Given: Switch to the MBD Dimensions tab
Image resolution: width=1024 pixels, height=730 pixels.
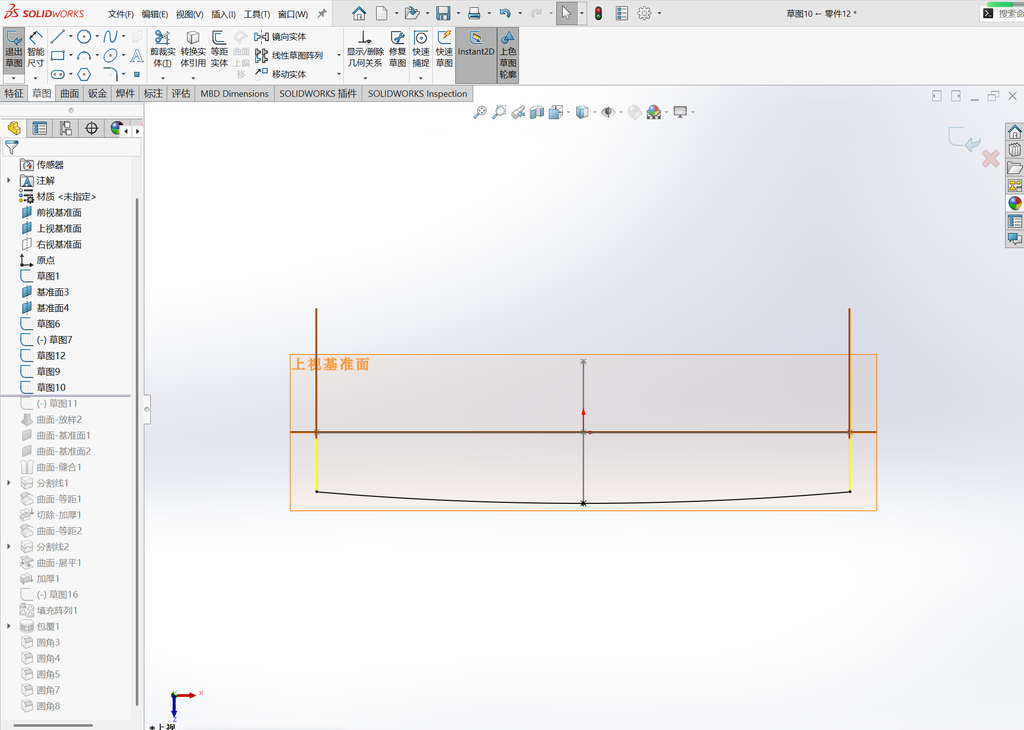Looking at the screenshot, I should tap(234, 93).
